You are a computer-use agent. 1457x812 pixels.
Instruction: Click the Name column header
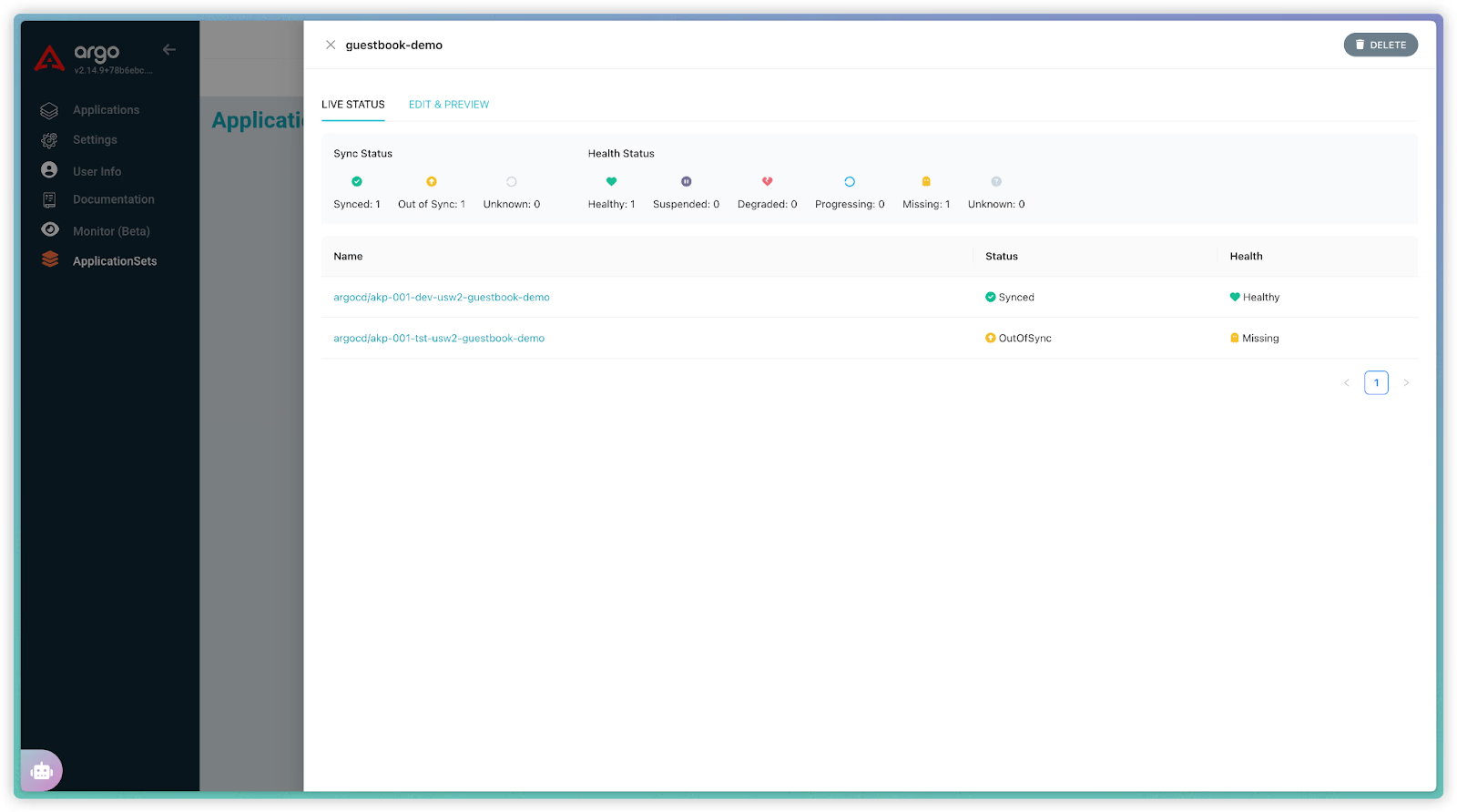(348, 256)
